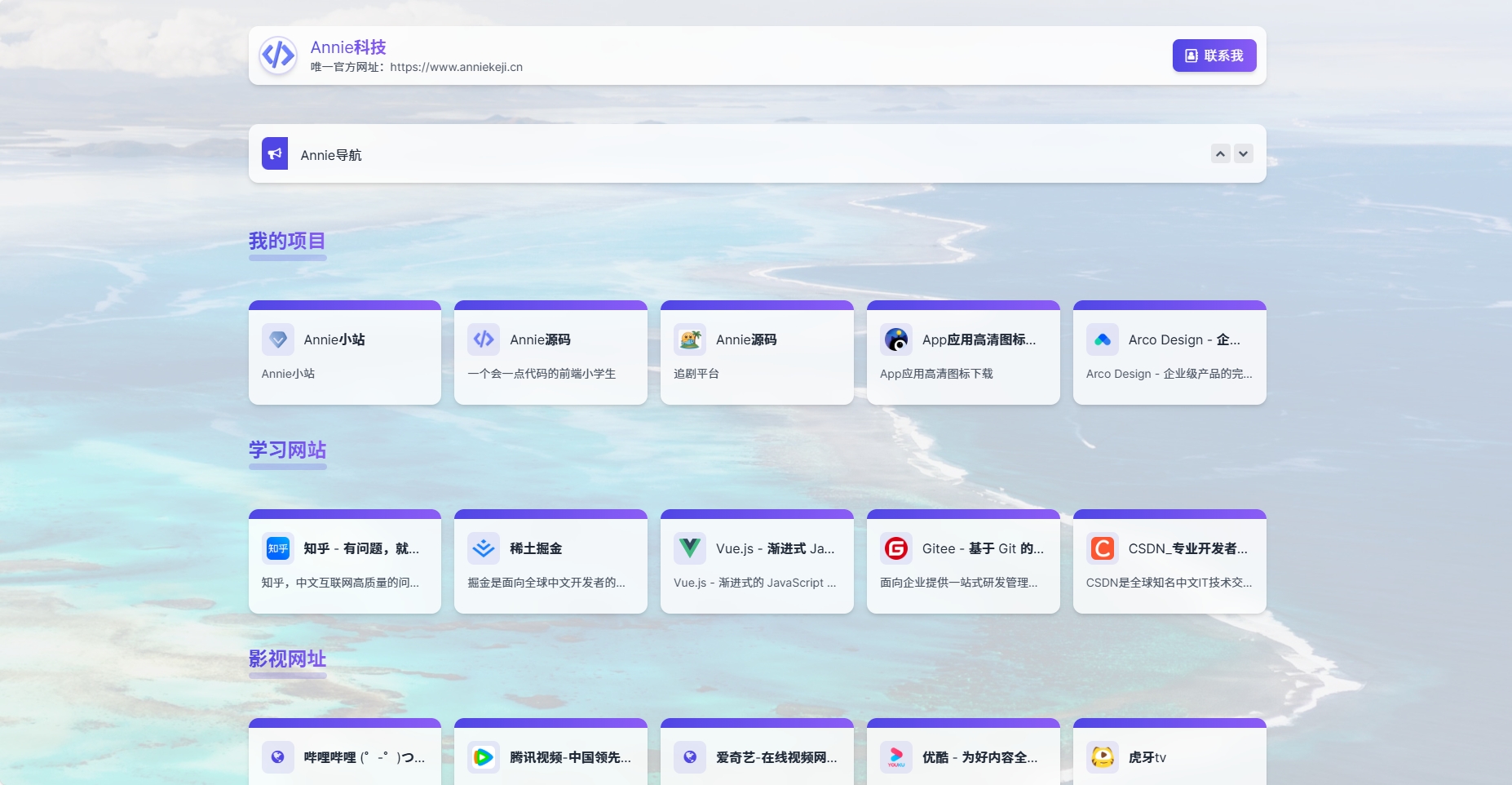1512x785 pixels.
Task: Click the Annie导航 announcement text
Action: coord(331,155)
